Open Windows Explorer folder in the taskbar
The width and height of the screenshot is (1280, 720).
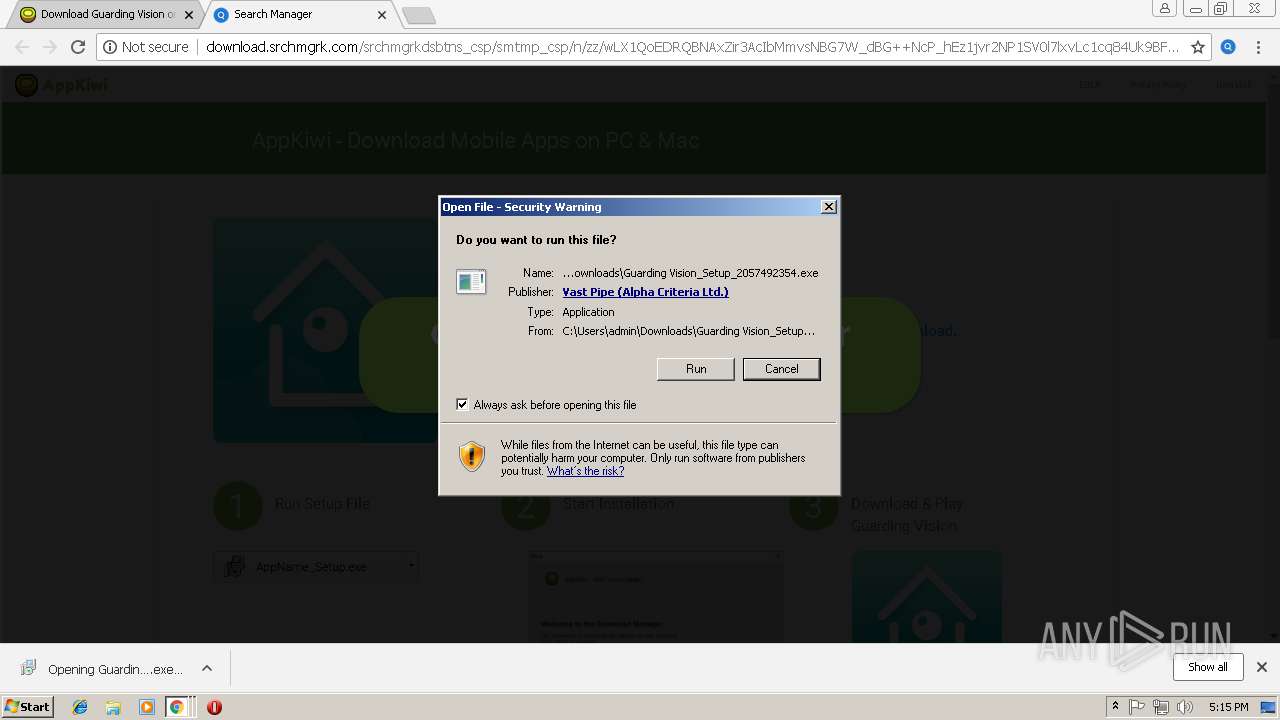pyautogui.click(x=113, y=707)
